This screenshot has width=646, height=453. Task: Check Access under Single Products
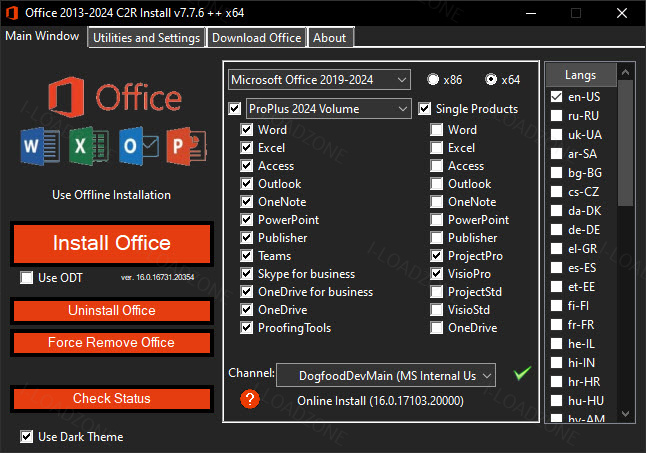click(x=436, y=166)
